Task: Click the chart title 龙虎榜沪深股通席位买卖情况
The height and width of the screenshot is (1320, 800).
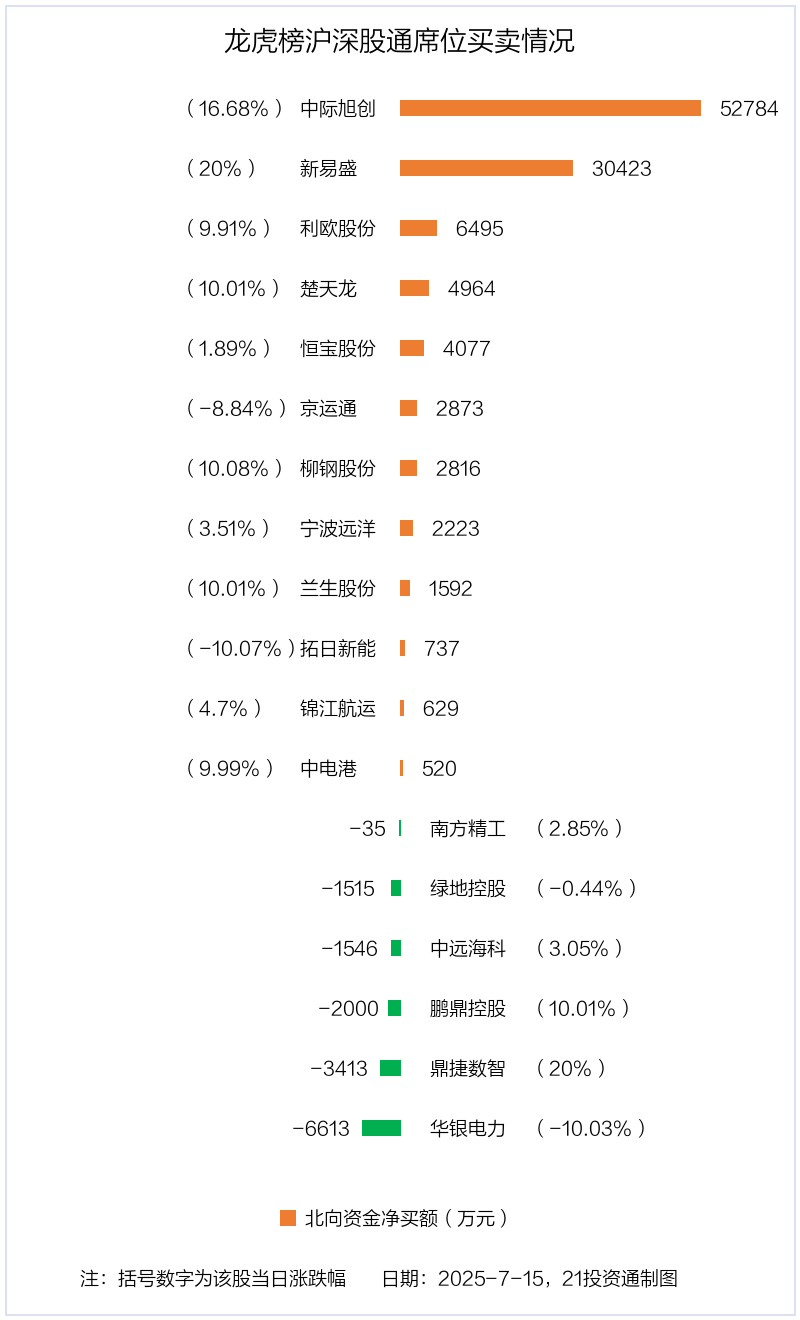Action: (399, 41)
